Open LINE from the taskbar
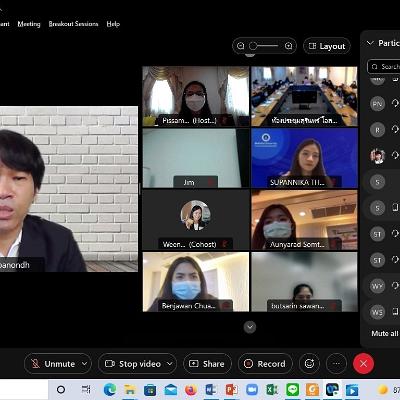The height and width of the screenshot is (400, 400). 292,389
